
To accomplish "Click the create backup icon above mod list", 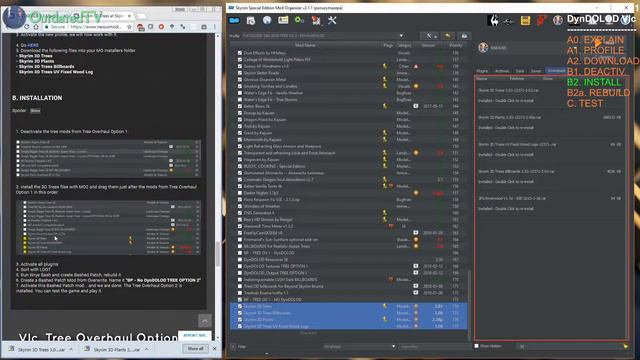I will coord(464,36).
